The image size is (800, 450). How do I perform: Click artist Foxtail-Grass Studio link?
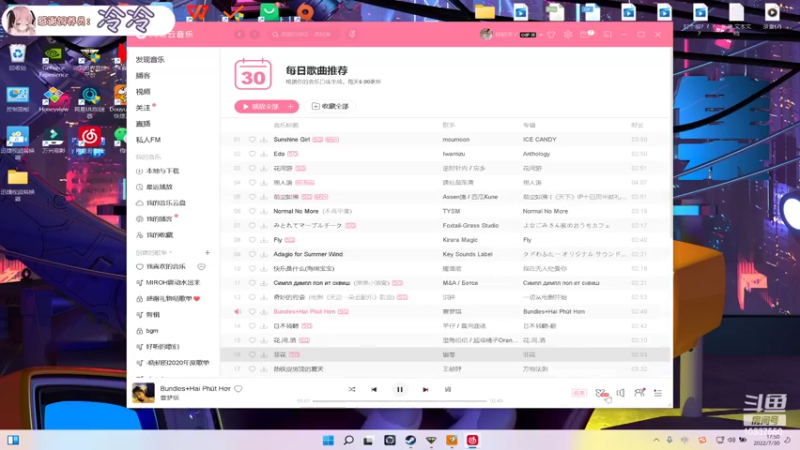tap(470, 226)
